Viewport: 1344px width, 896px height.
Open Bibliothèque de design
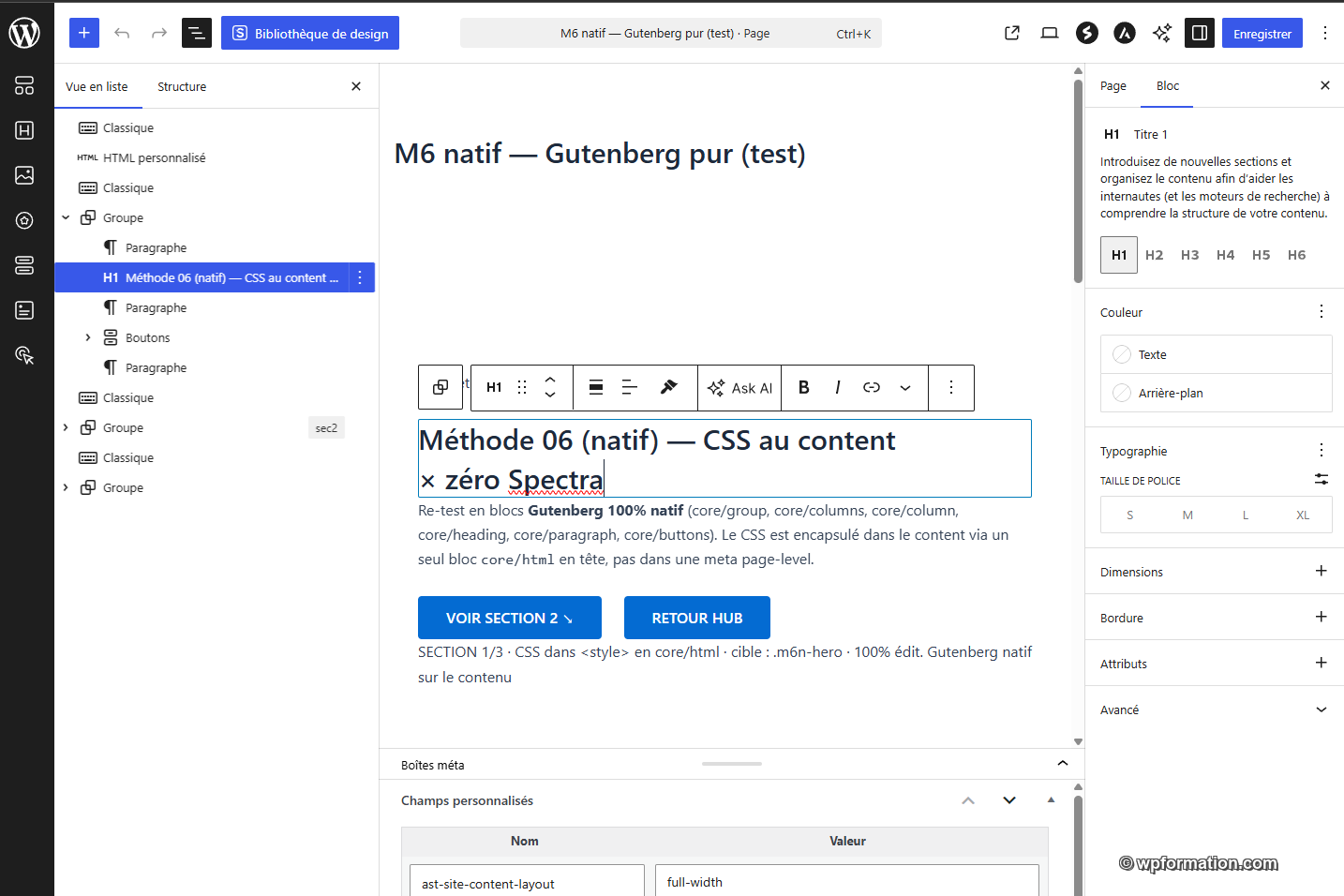pyautogui.click(x=310, y=33)
